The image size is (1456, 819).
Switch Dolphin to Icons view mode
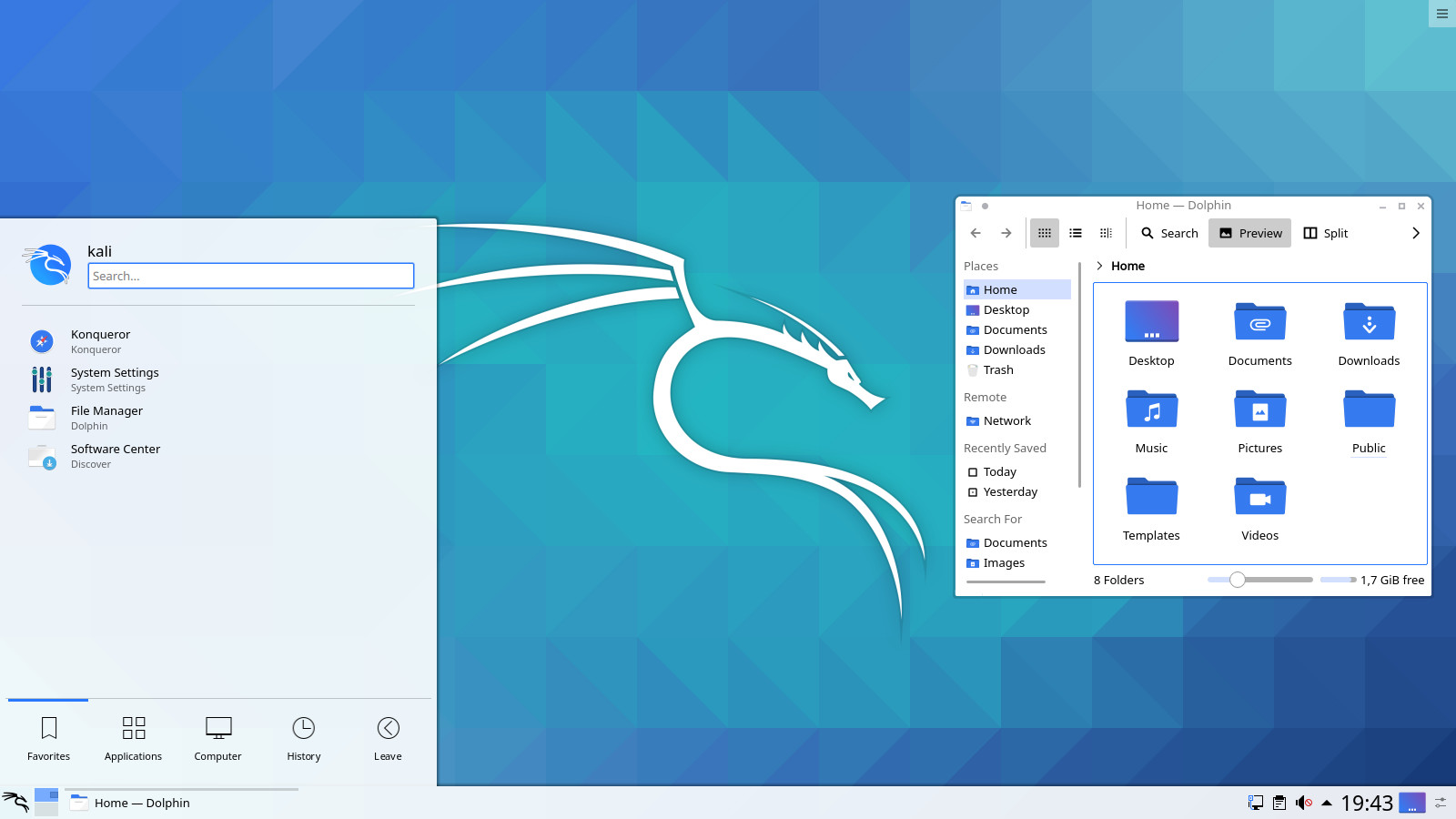(x=1044, y=233)
